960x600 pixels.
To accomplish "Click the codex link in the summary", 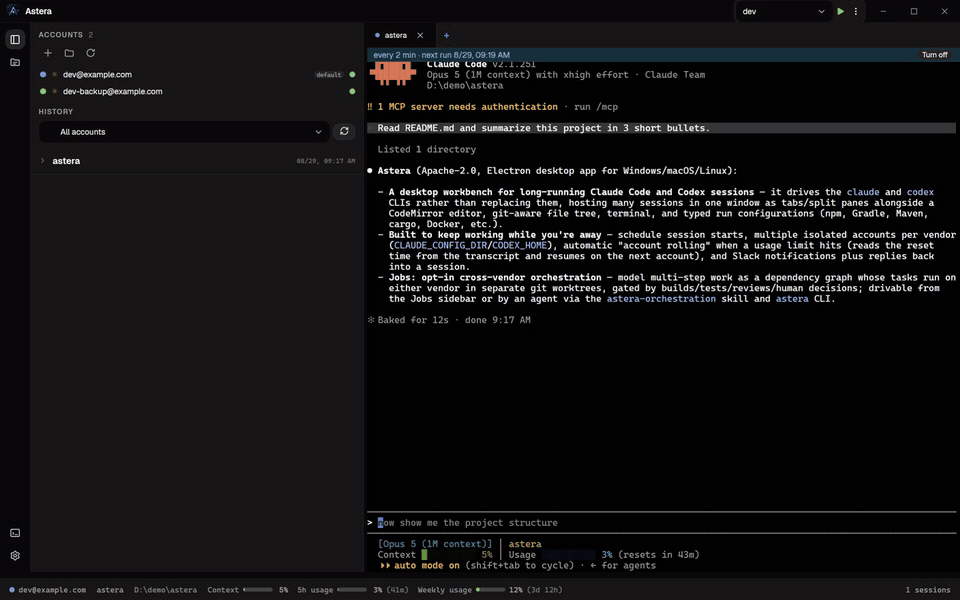I will coord(920,192).
